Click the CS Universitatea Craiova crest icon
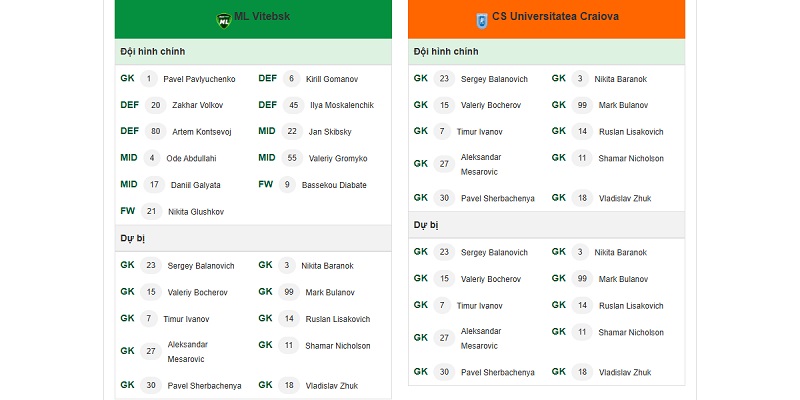Screen dimensions: 800x400 482,20
